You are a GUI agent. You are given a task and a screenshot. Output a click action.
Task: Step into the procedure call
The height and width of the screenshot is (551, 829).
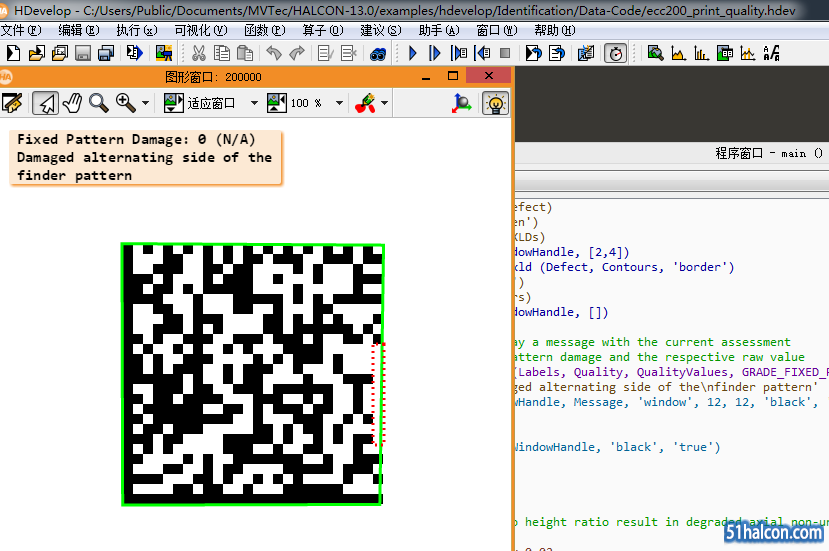pyautogui.click(x=458, y=53)
